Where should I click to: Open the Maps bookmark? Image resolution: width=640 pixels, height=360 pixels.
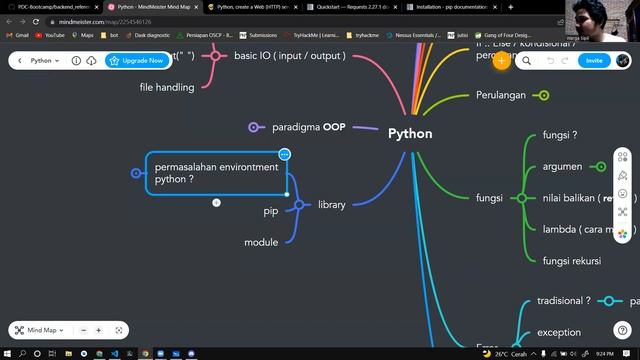pos(83,36)
